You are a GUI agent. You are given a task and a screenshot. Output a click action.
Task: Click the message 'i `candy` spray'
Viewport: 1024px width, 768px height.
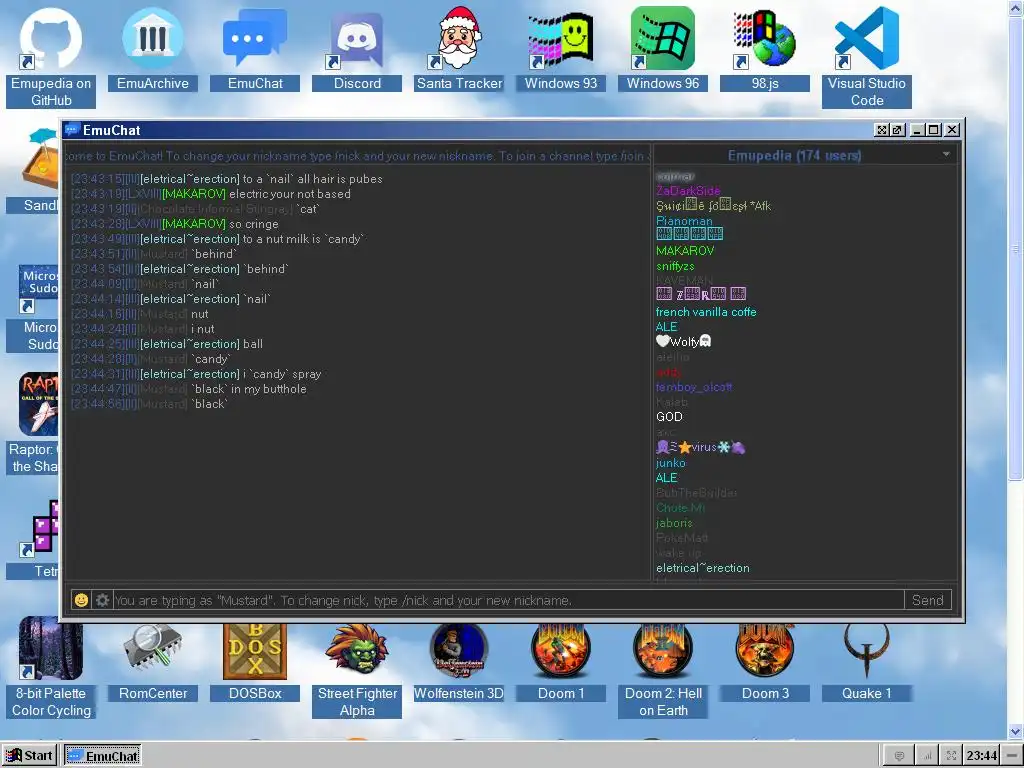click(x=282, y=374)
